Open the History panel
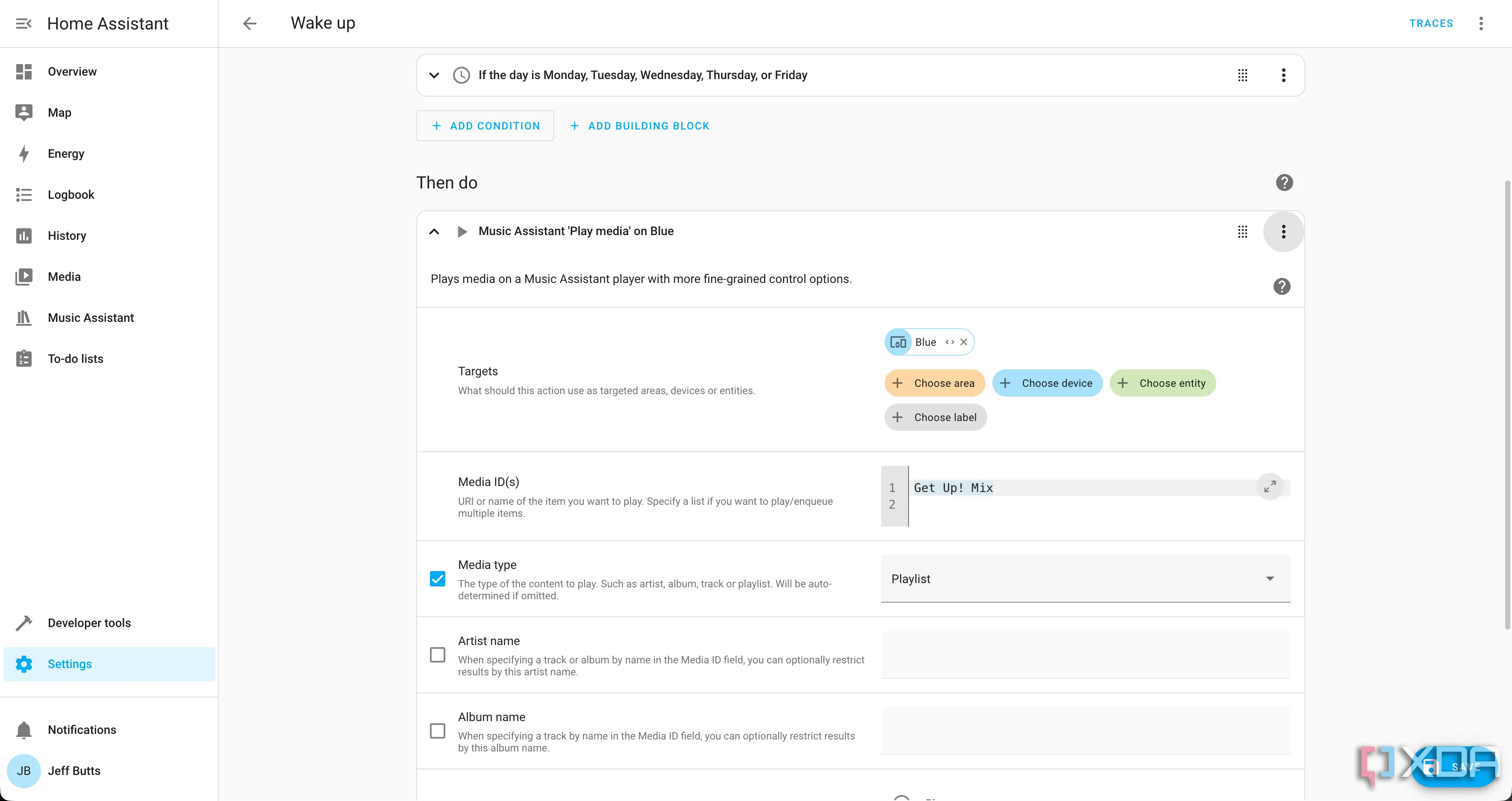Screen dimensions: 1512x801 pyautogui.click(x=109, y=236)
